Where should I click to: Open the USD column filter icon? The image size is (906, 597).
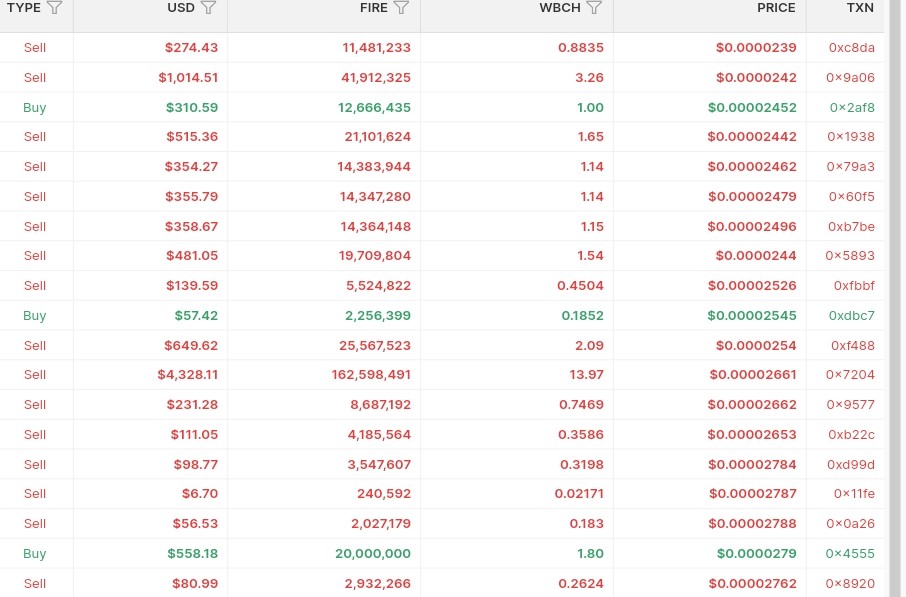coord(208,8)
